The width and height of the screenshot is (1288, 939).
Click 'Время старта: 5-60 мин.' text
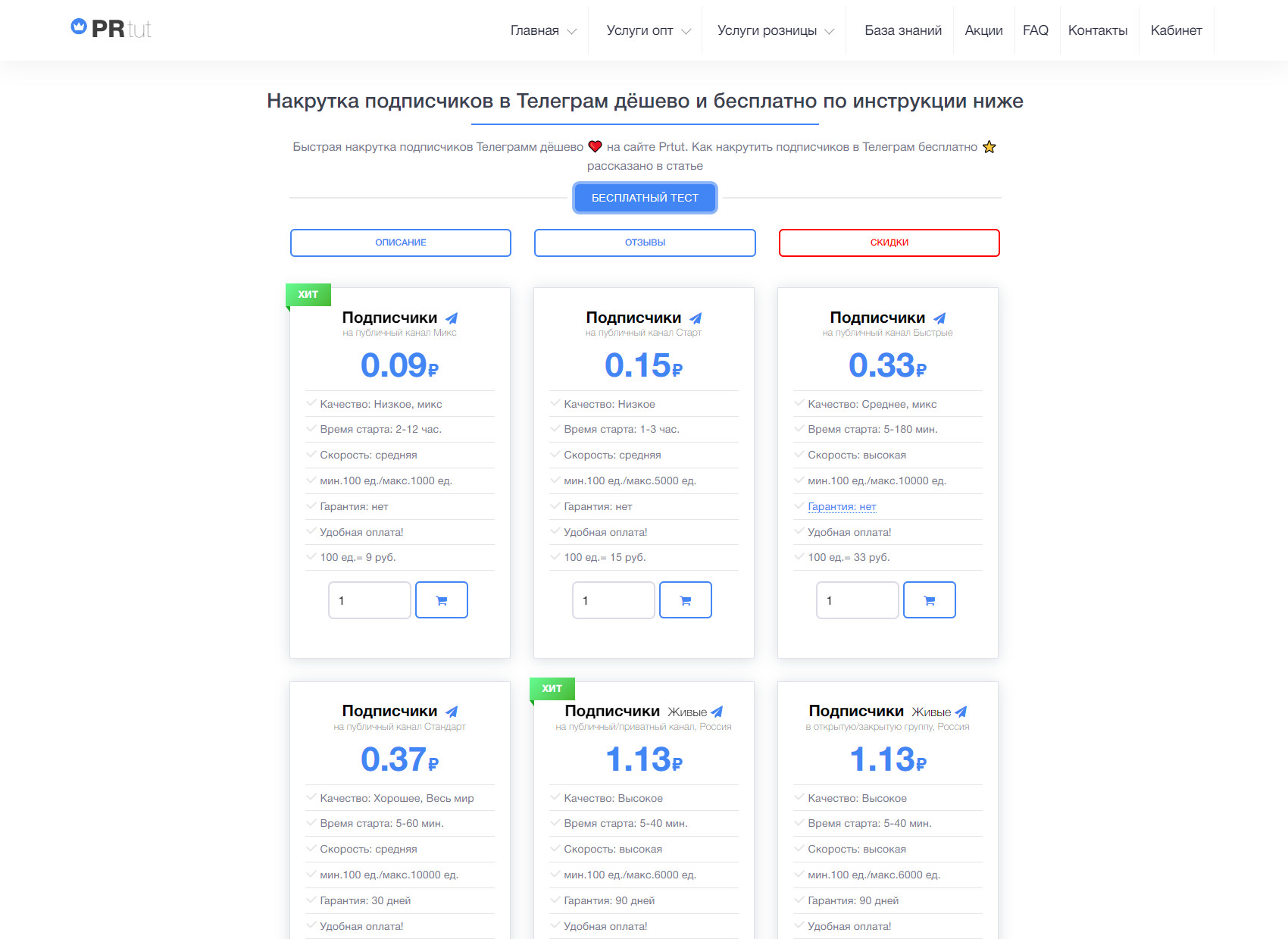[x=382, y=823]
